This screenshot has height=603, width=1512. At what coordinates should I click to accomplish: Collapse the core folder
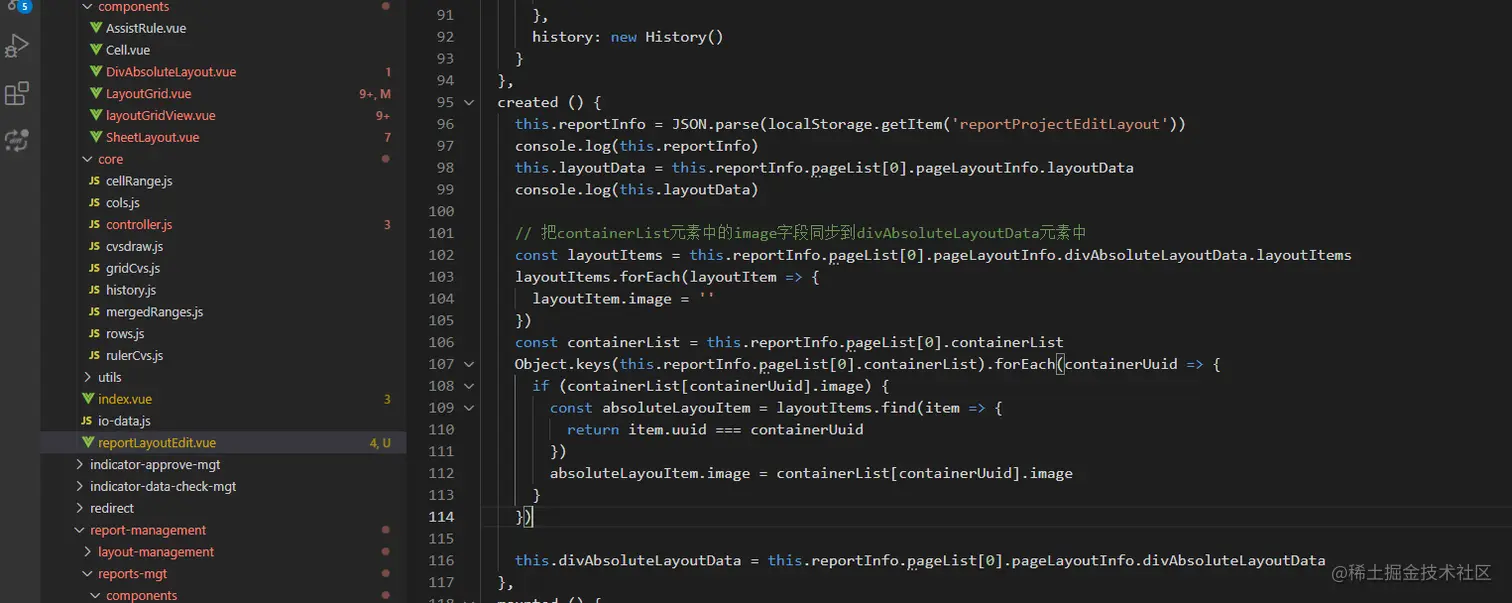(88, 159)
